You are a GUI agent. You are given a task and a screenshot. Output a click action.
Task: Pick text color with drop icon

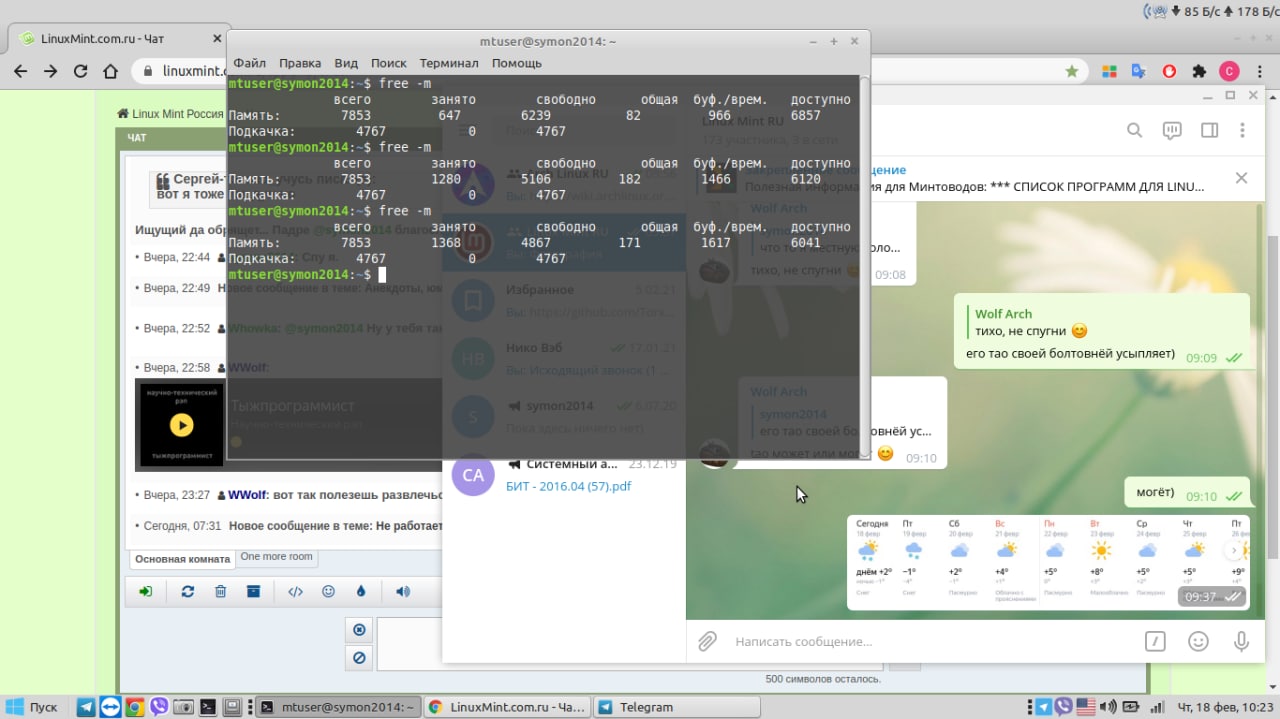[361, 592]
